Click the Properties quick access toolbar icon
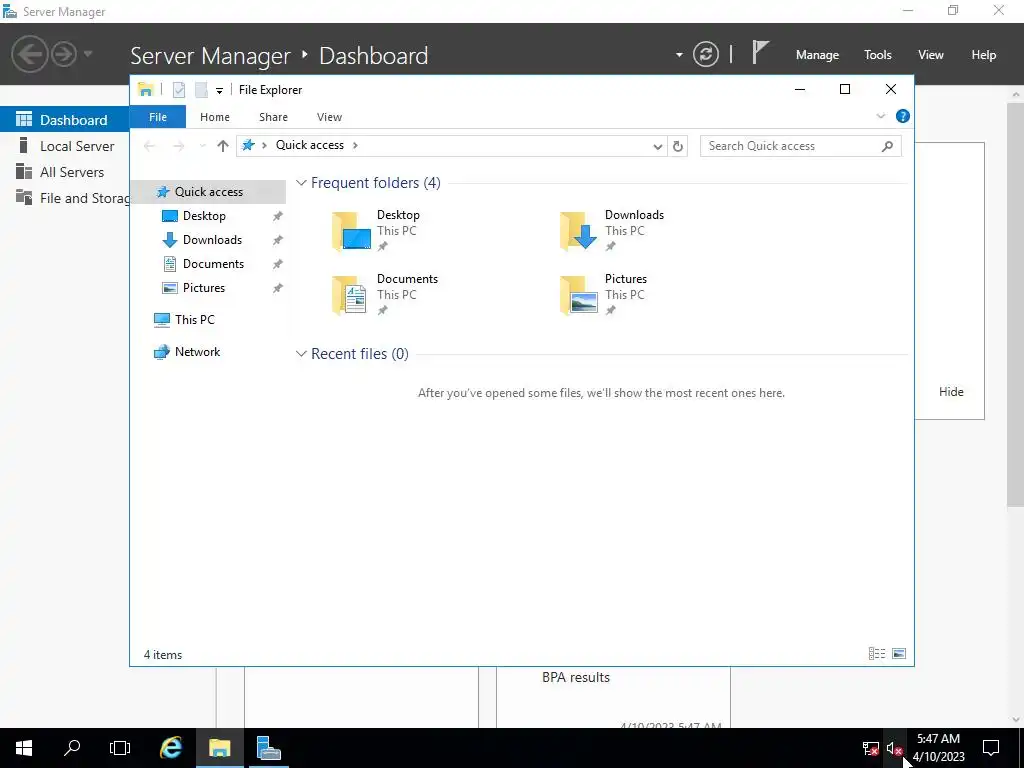 pos(178,90)
